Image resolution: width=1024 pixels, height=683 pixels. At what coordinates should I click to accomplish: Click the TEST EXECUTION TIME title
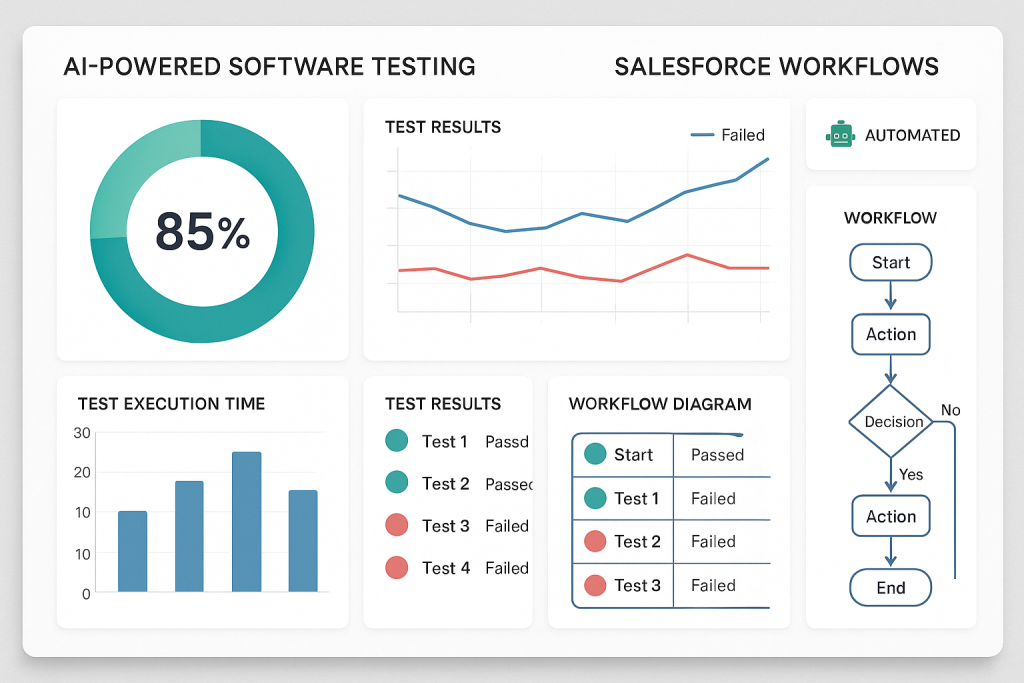[171, 404]
